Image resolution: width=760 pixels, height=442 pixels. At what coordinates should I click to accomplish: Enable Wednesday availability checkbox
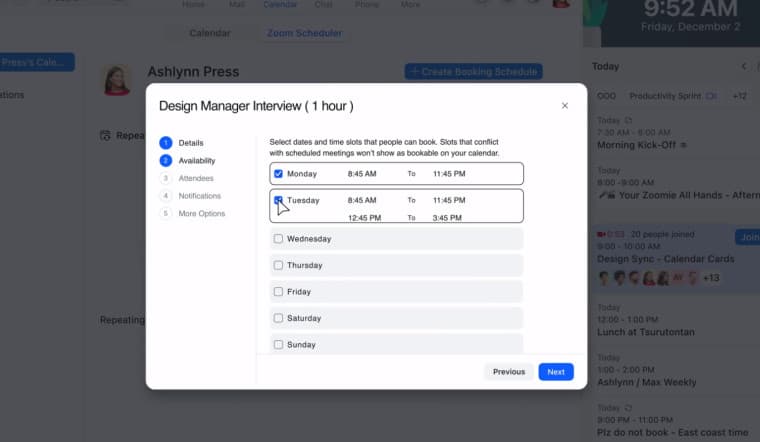[278, 239]
